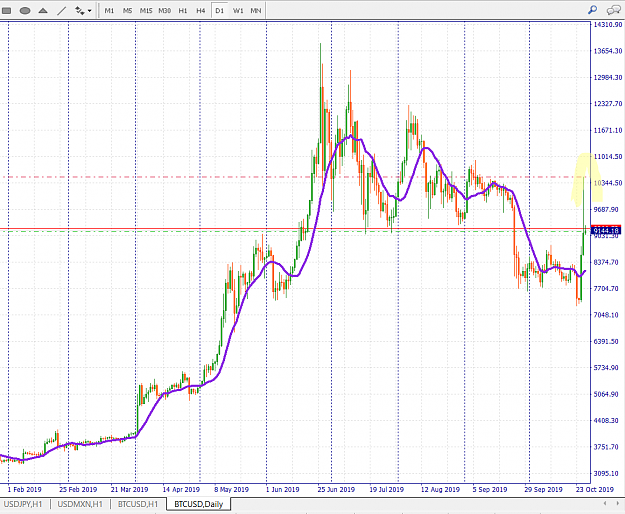Screen dimensions: 625x514
Task: Click price label 7048.10 on axis
Action: click(607, 315)
